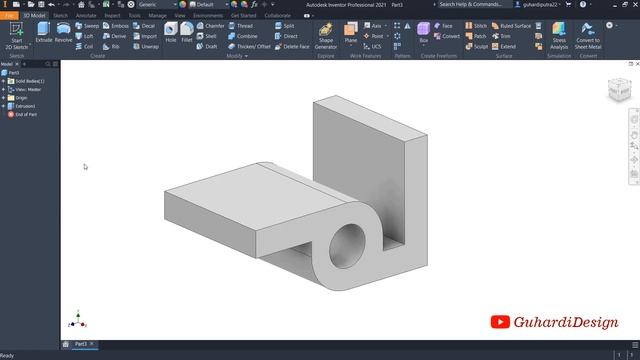Expand the Origin folder node
Screen dimensions: 640x360
(4, 98)
